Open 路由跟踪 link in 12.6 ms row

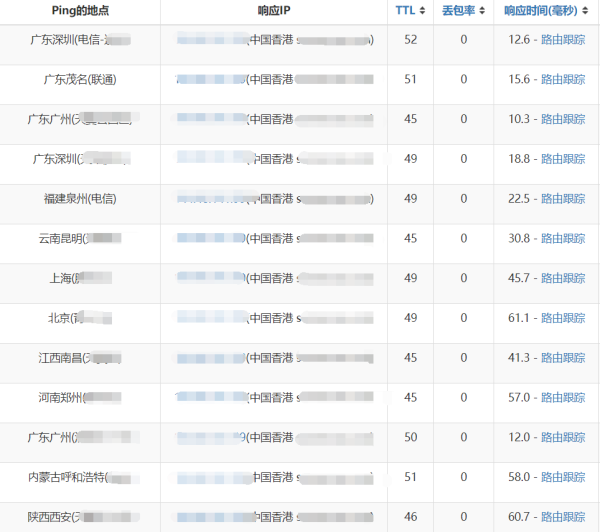coord(563,39)
